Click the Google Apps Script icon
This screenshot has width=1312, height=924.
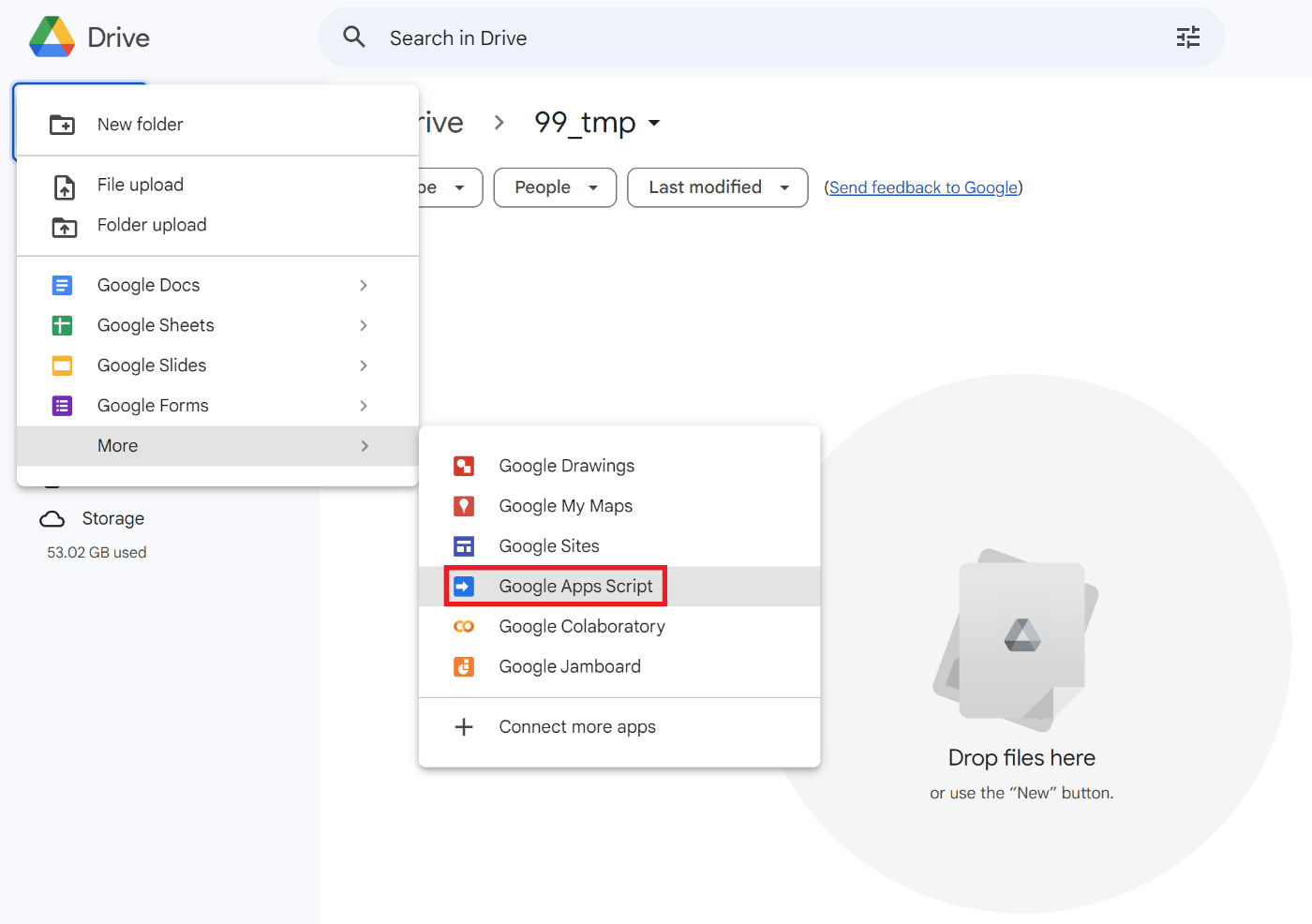point(464,587)
